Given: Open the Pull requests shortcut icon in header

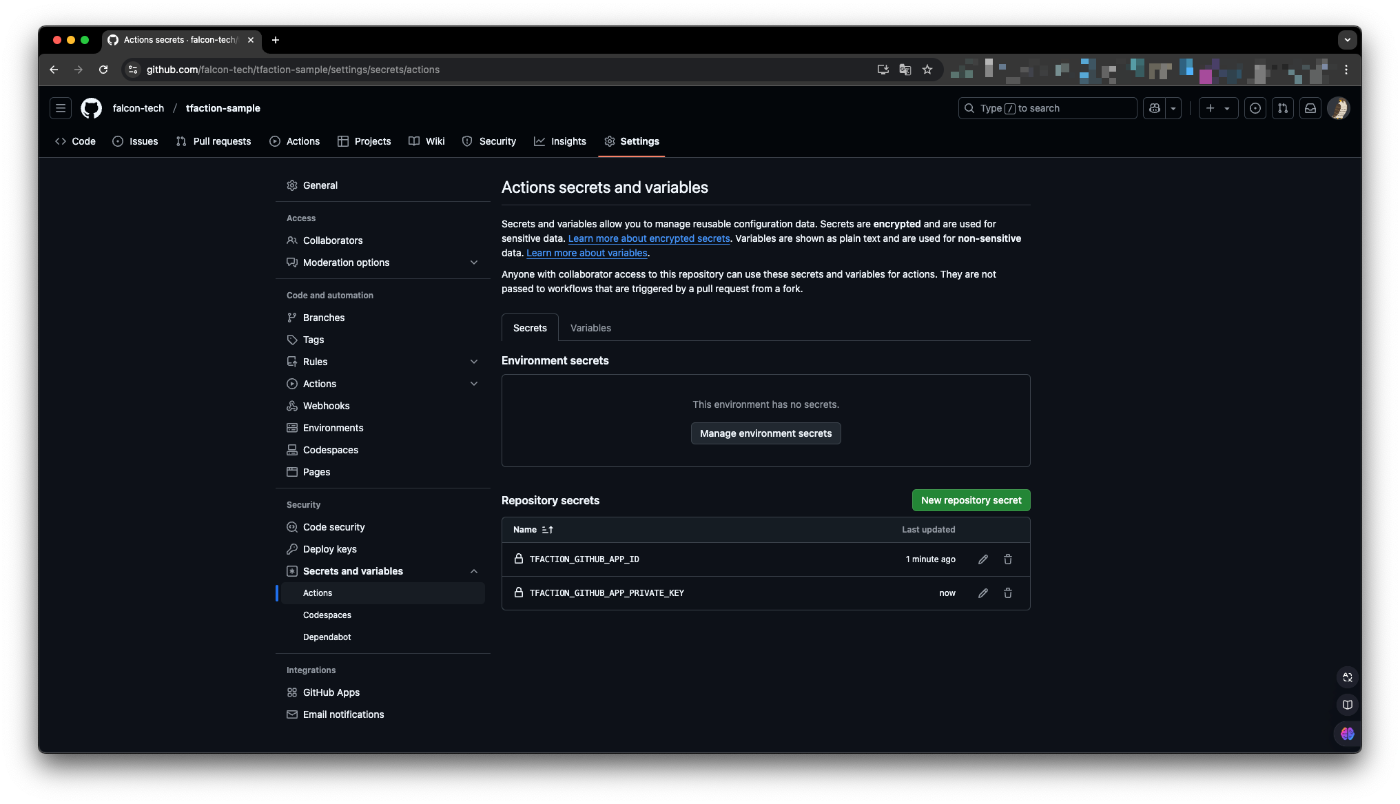Looking at the screenshot, I should pos(1283,108).
